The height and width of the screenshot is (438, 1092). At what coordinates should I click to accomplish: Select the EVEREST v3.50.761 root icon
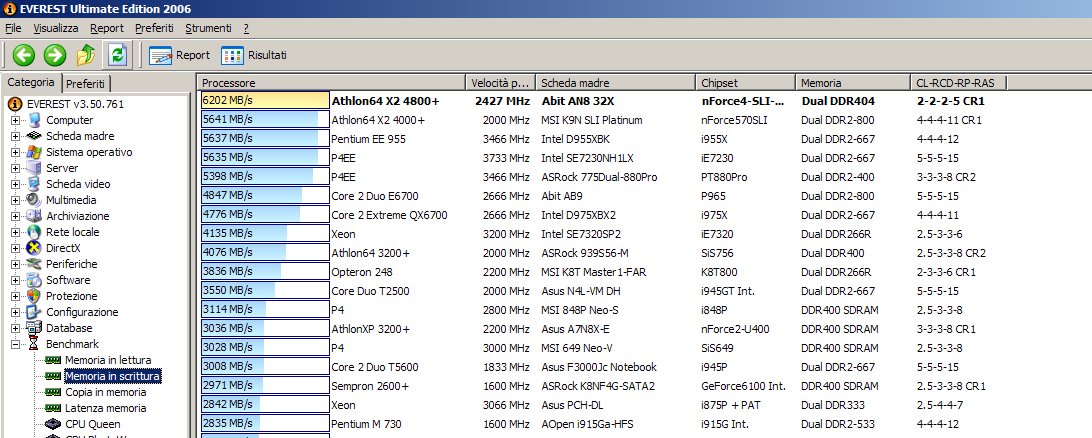(15, 104)
